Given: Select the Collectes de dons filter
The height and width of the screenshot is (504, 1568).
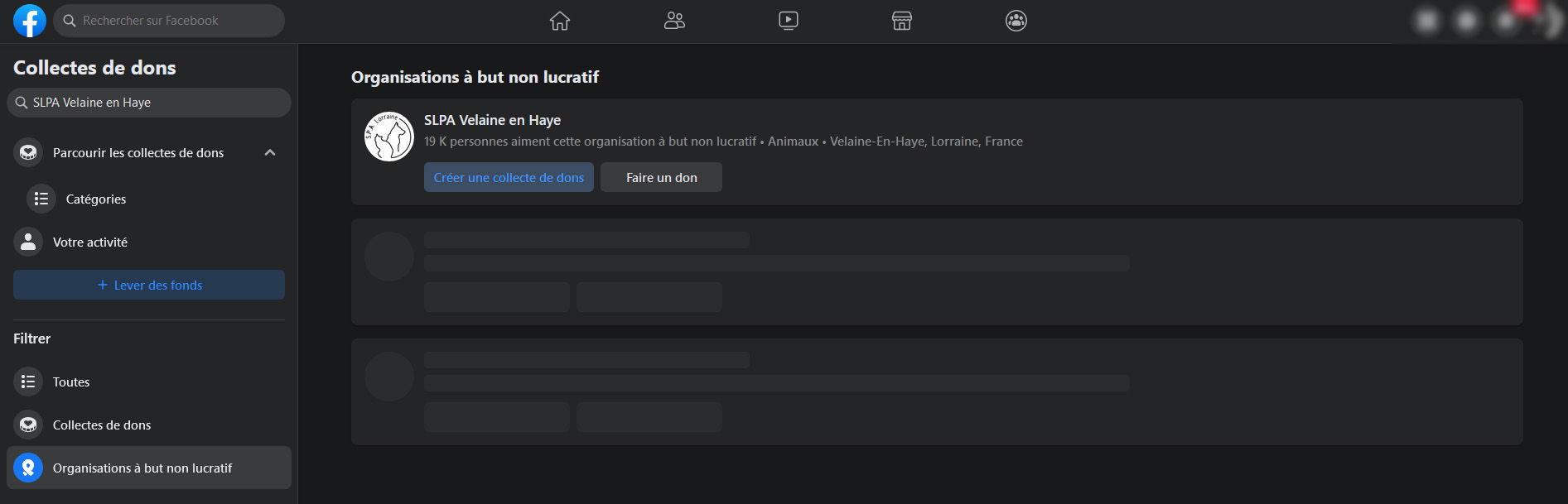Looking at the screenshot, I should 149,425.
